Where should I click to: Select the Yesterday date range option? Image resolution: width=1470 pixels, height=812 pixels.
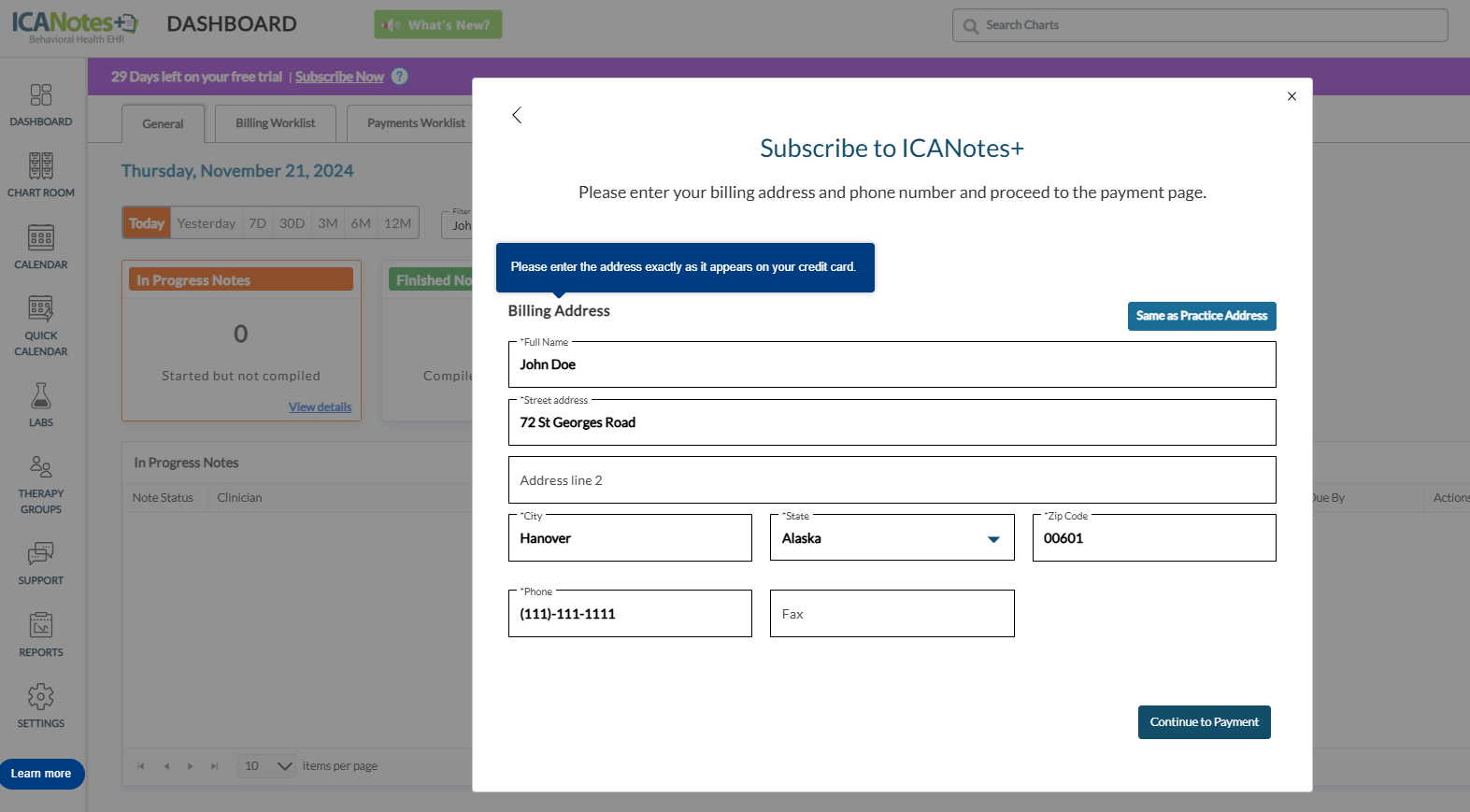click(x=206, y=223)
